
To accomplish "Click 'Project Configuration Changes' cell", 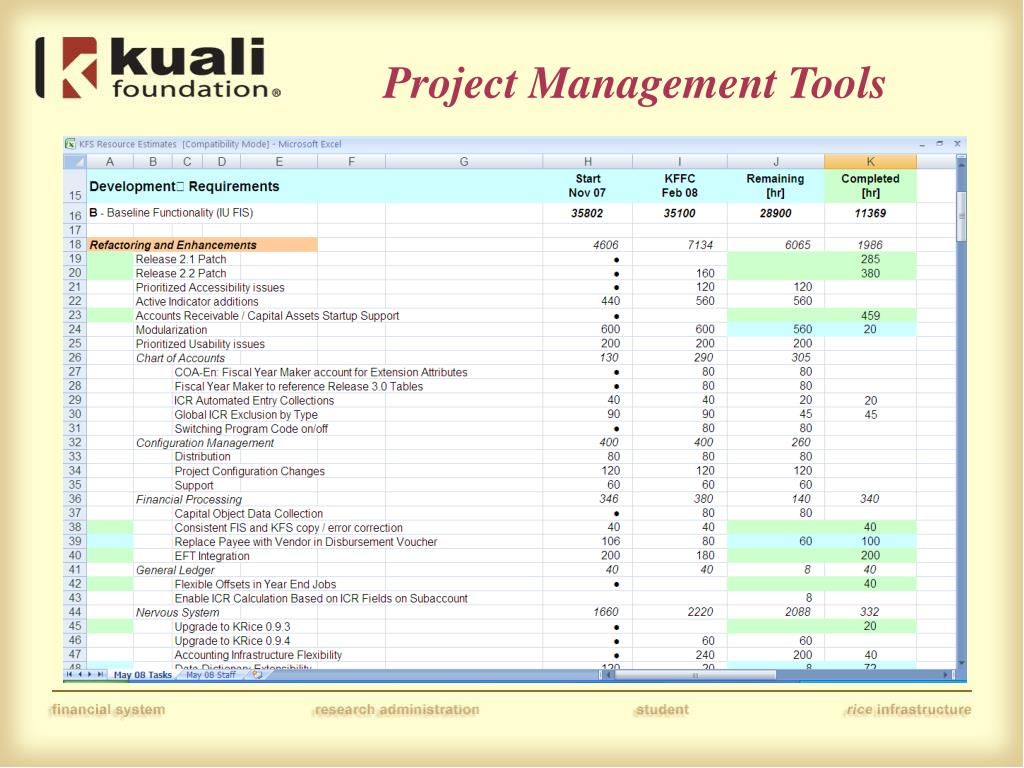I will pyautogui.click(x=249, y=472).
